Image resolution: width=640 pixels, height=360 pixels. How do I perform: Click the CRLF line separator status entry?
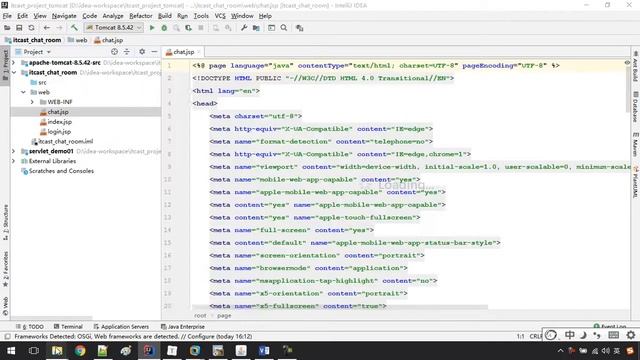coord(535,336)
